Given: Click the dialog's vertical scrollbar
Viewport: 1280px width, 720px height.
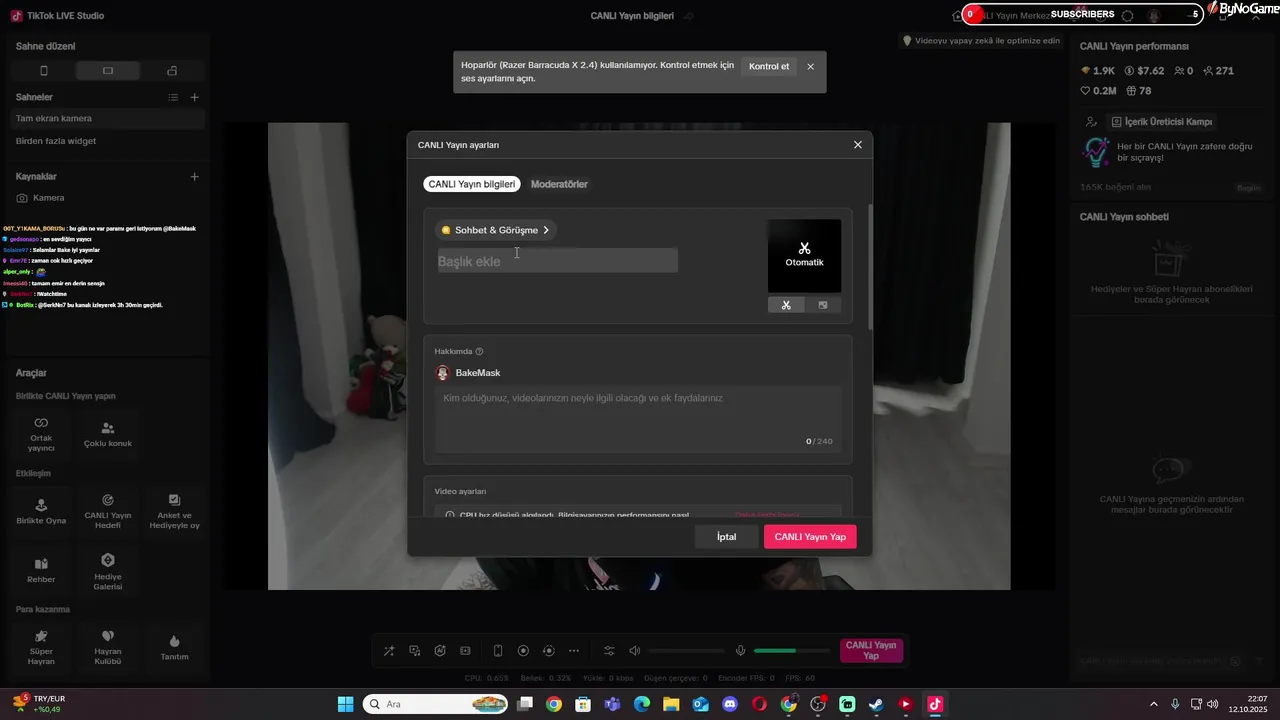Looking at the screenshot, I should point(870,268).
